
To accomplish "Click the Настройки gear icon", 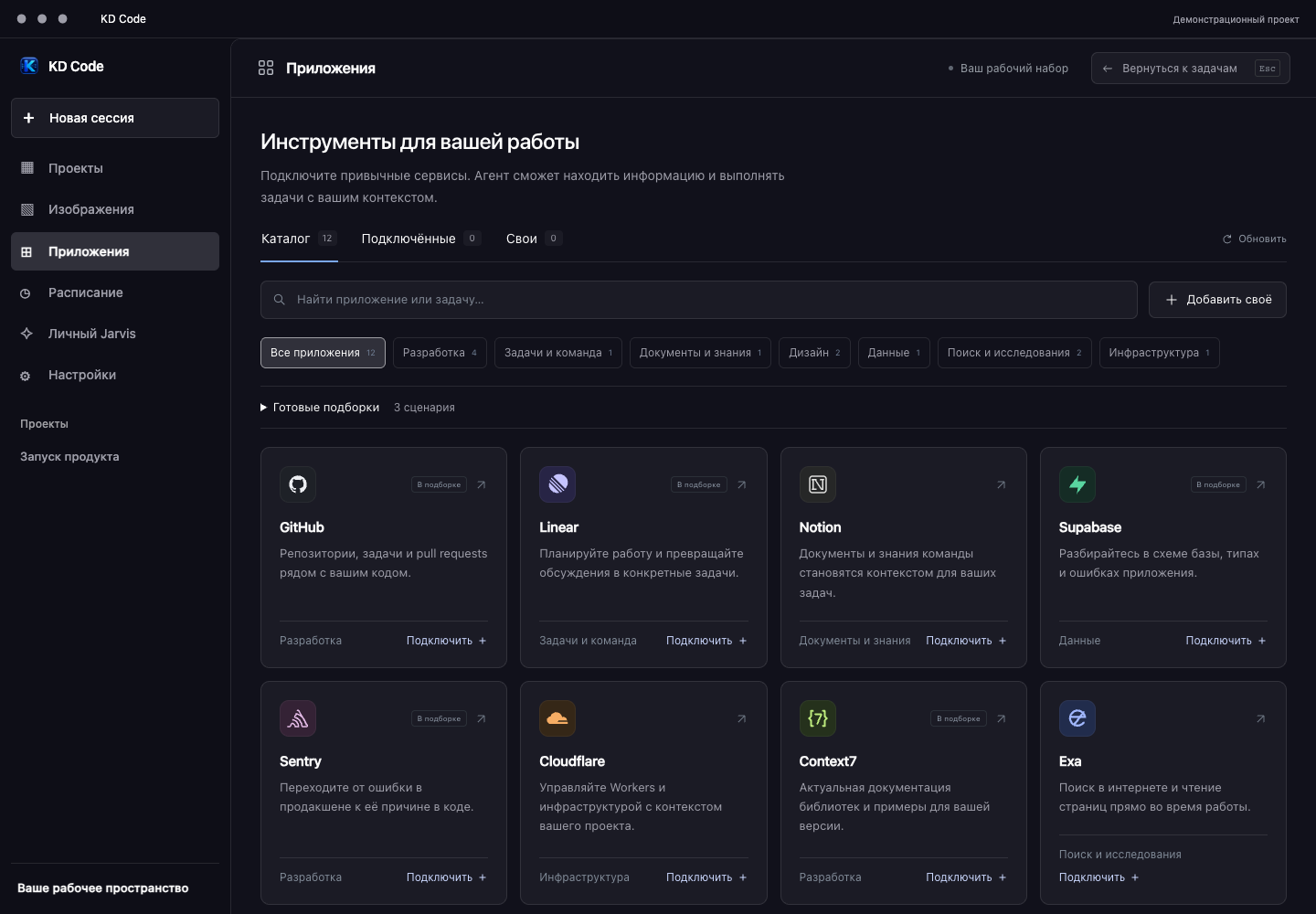I will pyautogui.click(x=26, y=376).
